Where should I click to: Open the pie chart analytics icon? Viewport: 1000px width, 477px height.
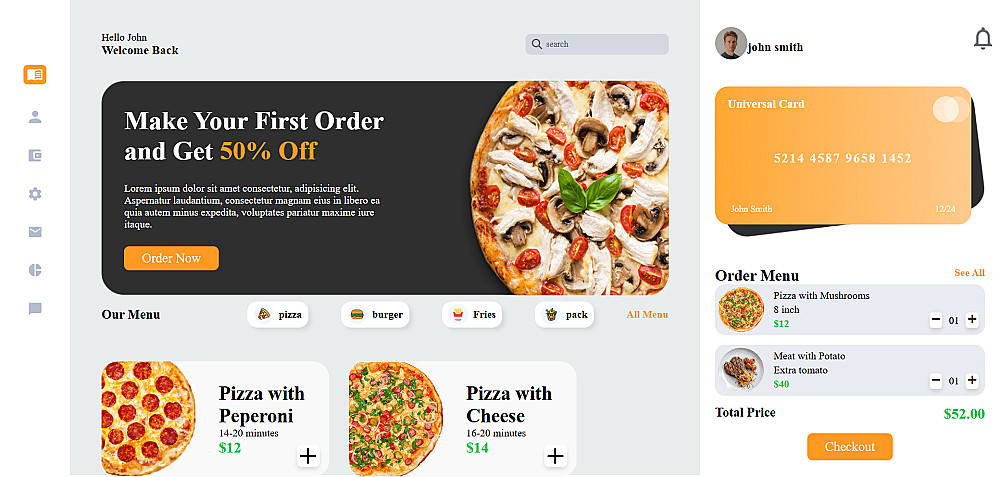click(35, 270)
